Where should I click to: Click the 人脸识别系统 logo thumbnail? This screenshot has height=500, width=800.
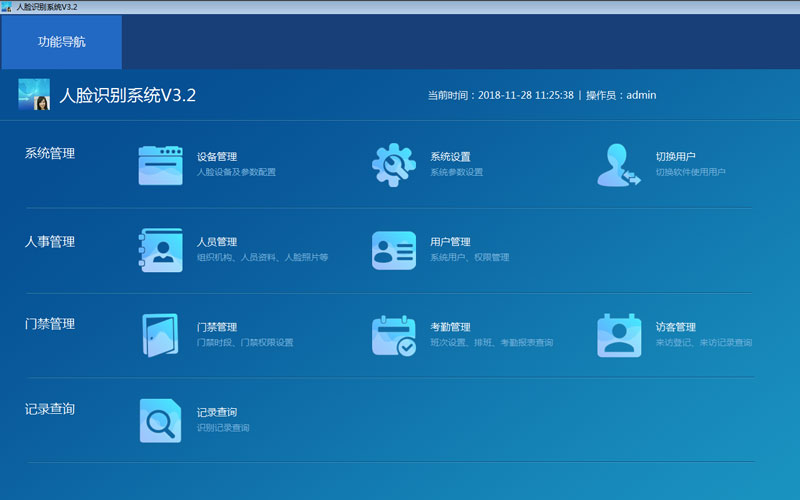(34, 94)
